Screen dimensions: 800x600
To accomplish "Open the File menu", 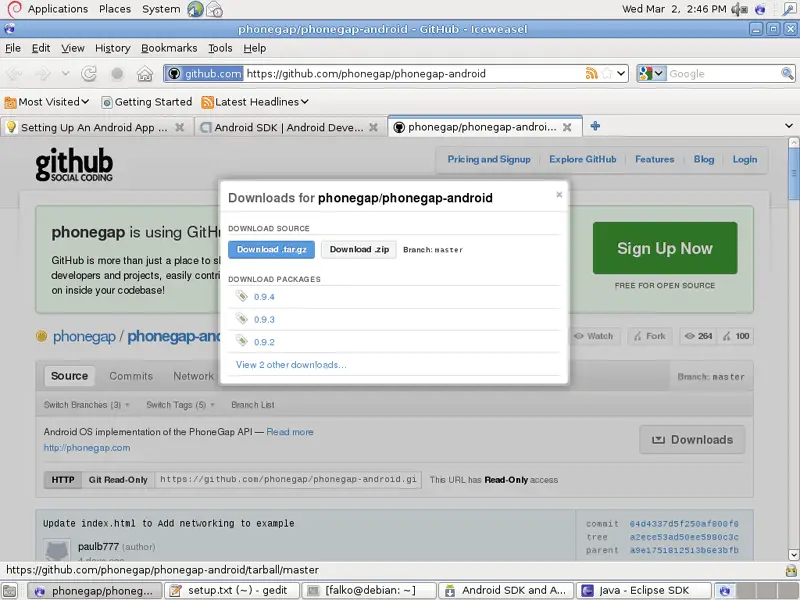I will point(13,48).
